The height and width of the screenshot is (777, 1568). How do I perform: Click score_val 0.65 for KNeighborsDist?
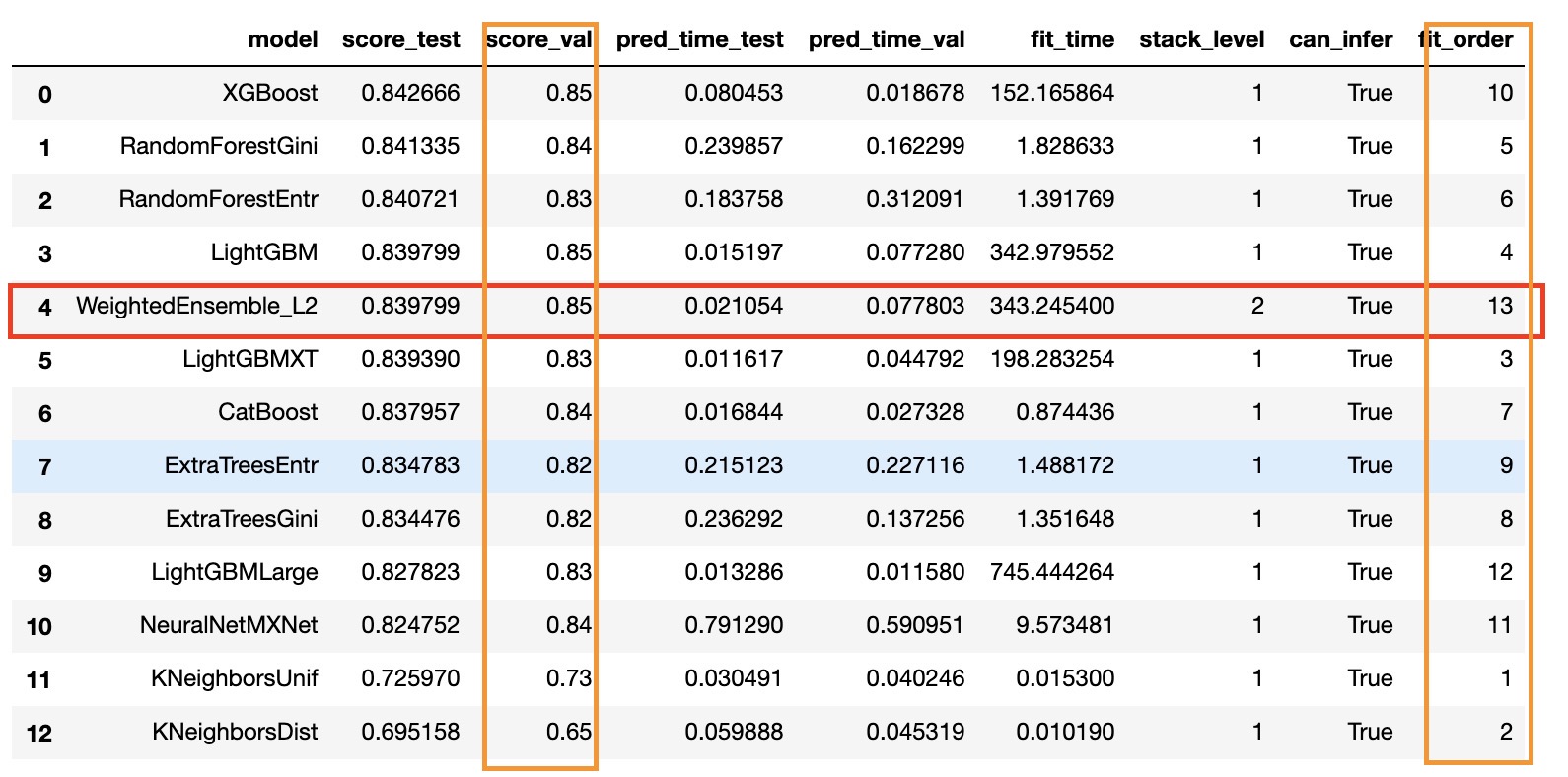[x=569, y=732]
